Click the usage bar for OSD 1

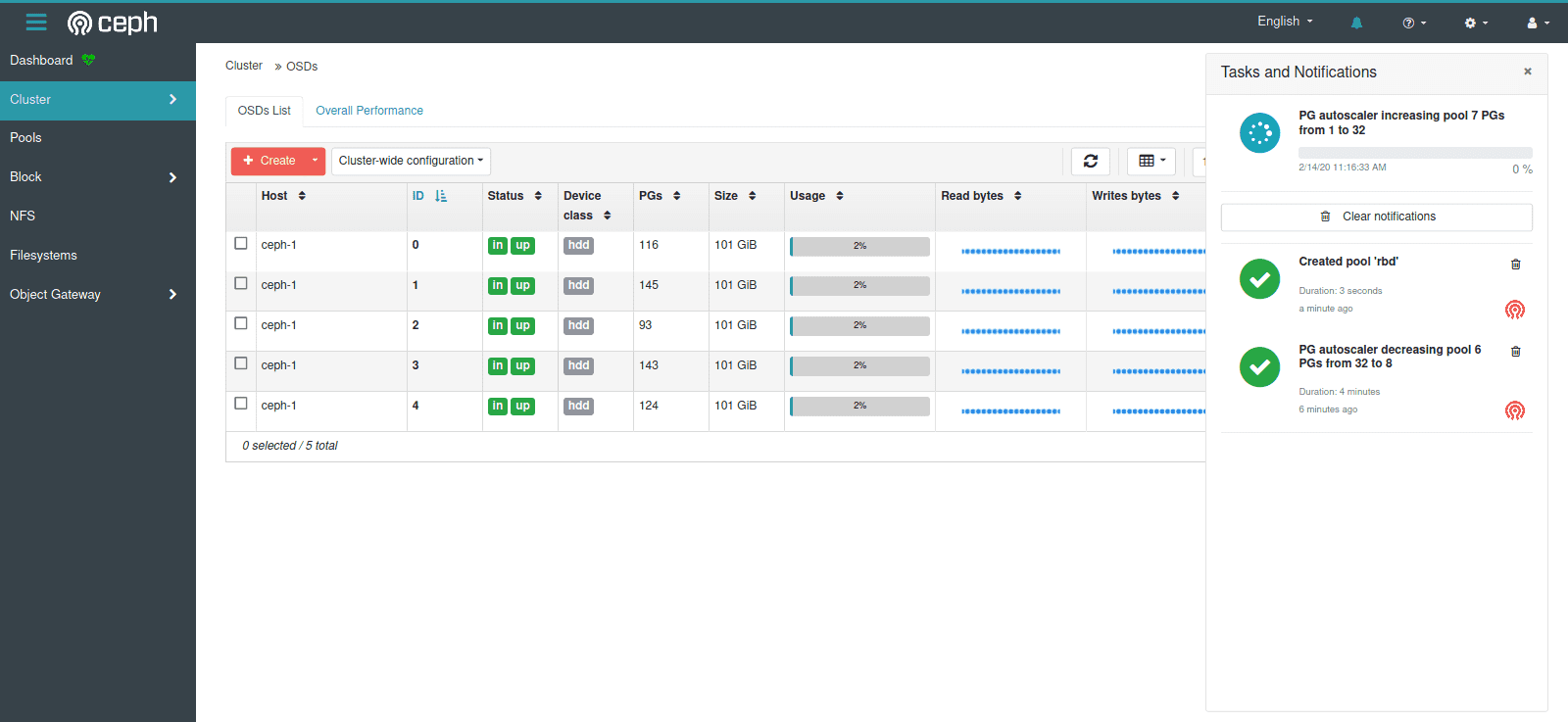859,286
